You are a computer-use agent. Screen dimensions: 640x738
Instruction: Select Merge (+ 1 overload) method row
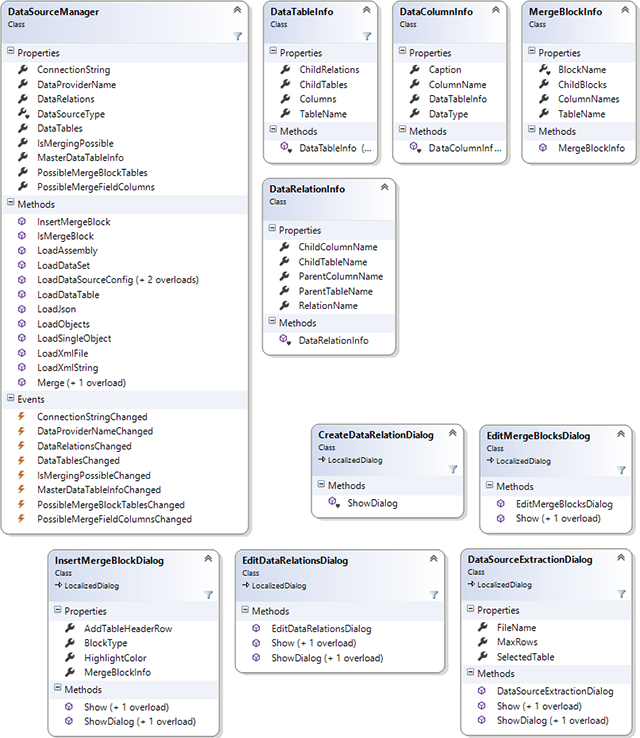(81, 382)
